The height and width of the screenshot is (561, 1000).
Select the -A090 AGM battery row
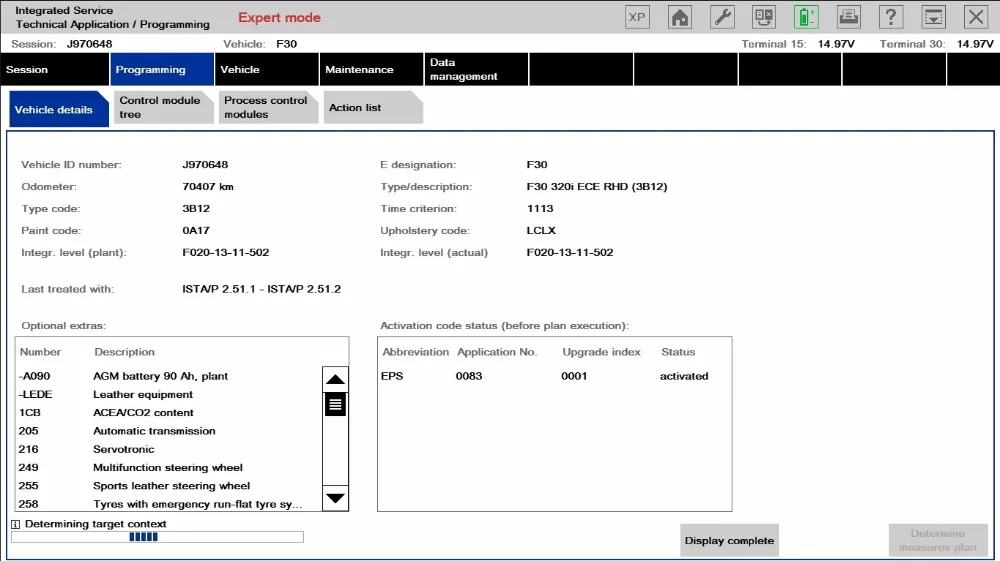pyautogui.click(x=169, y=376)
